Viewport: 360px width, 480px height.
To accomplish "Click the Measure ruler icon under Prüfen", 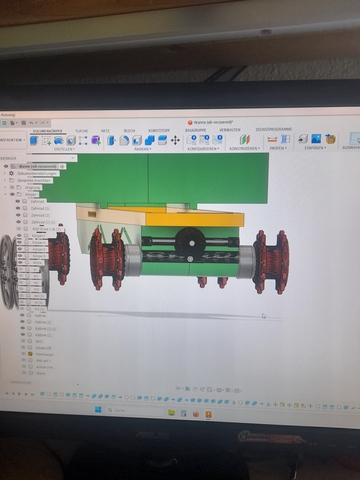I will coord(272,139).
